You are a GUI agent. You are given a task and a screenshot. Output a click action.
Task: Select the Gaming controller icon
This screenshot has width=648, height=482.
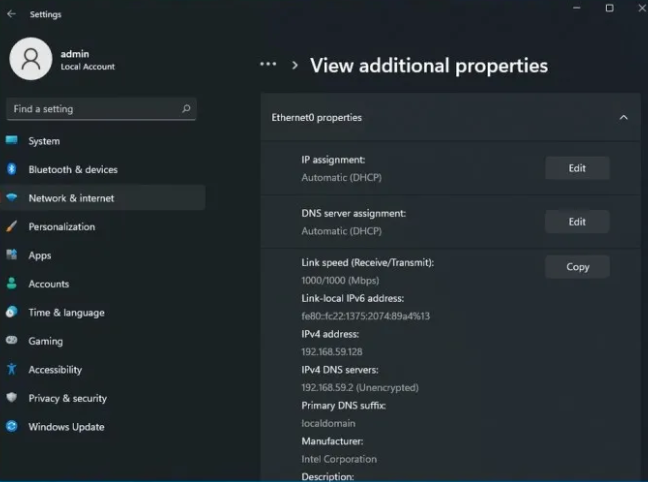tap(12, 341)
